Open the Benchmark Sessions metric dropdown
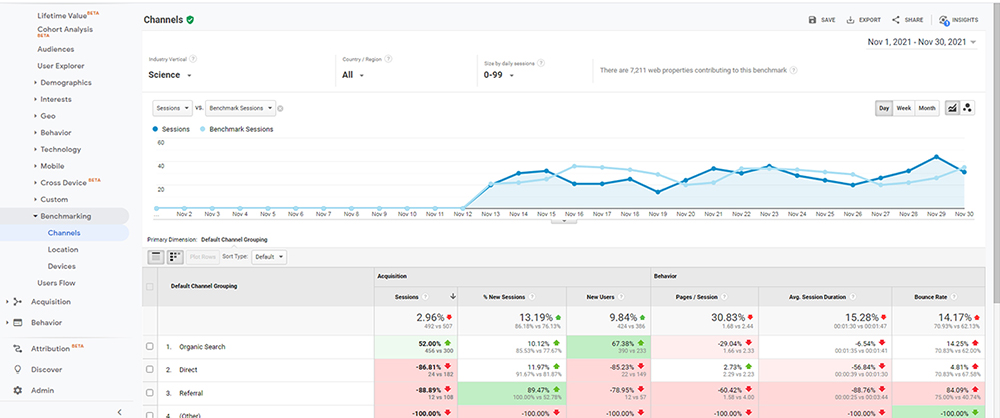Viewport: 1000px width, 418px height. tap(240, 108)
